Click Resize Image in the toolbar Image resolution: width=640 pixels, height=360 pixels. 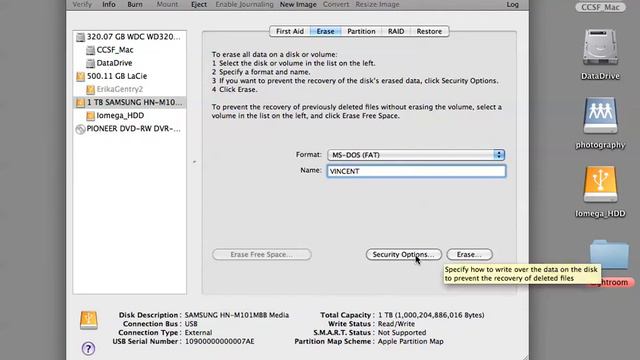(377, 4)
